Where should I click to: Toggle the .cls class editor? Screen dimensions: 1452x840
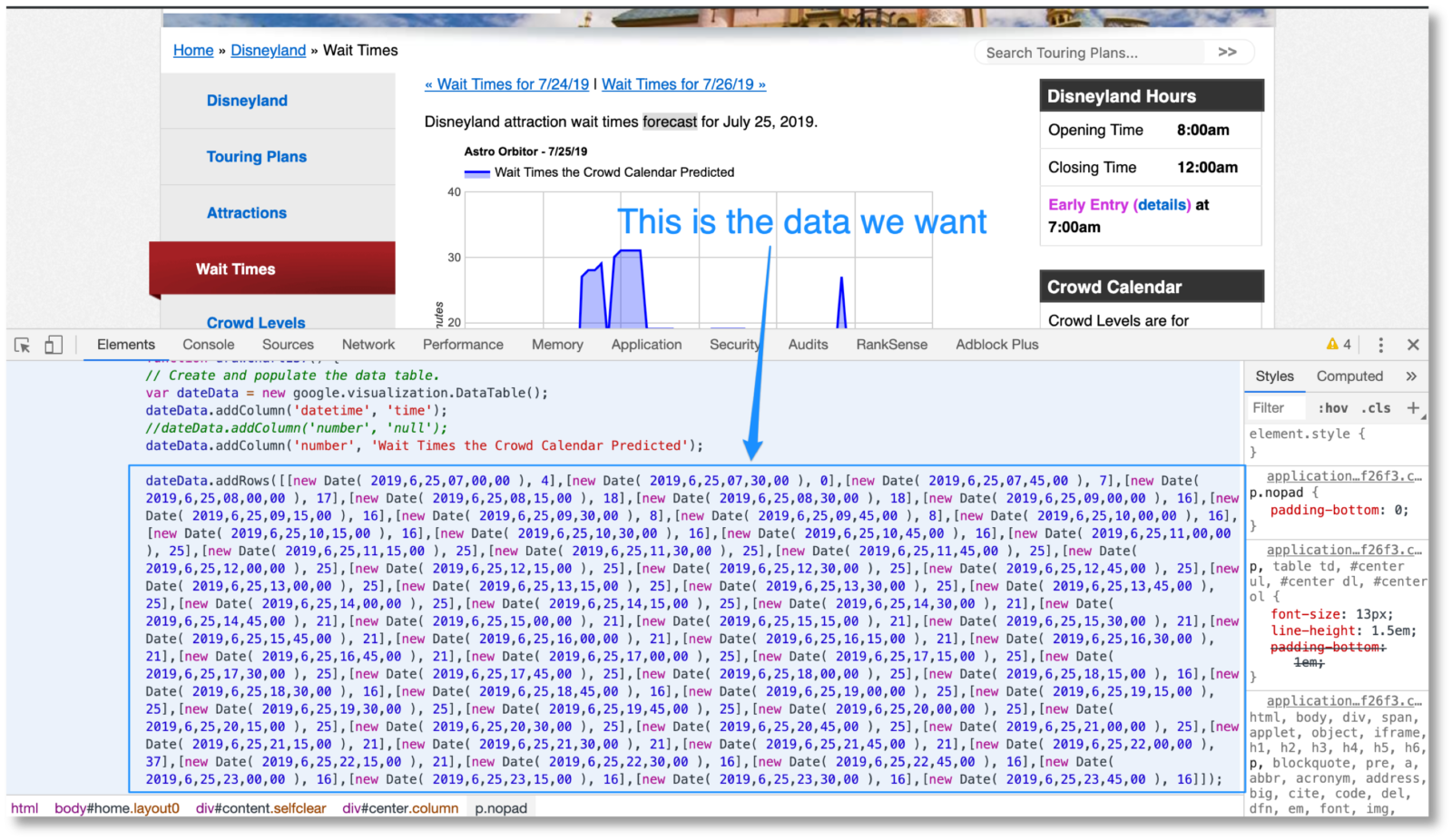1375,407
